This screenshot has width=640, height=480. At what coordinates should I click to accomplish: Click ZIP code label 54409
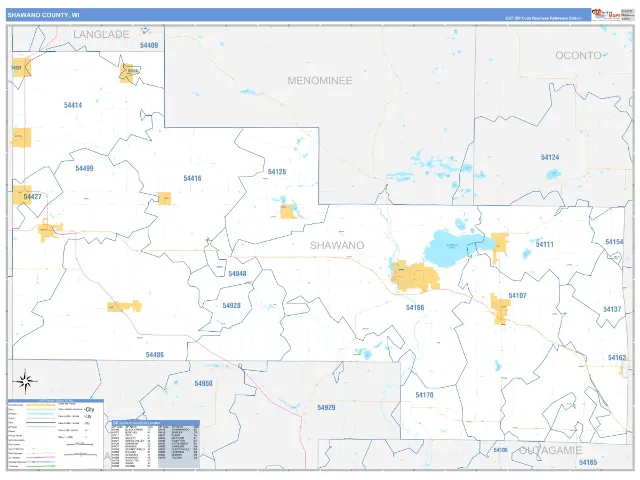click(x=149, y=45)
